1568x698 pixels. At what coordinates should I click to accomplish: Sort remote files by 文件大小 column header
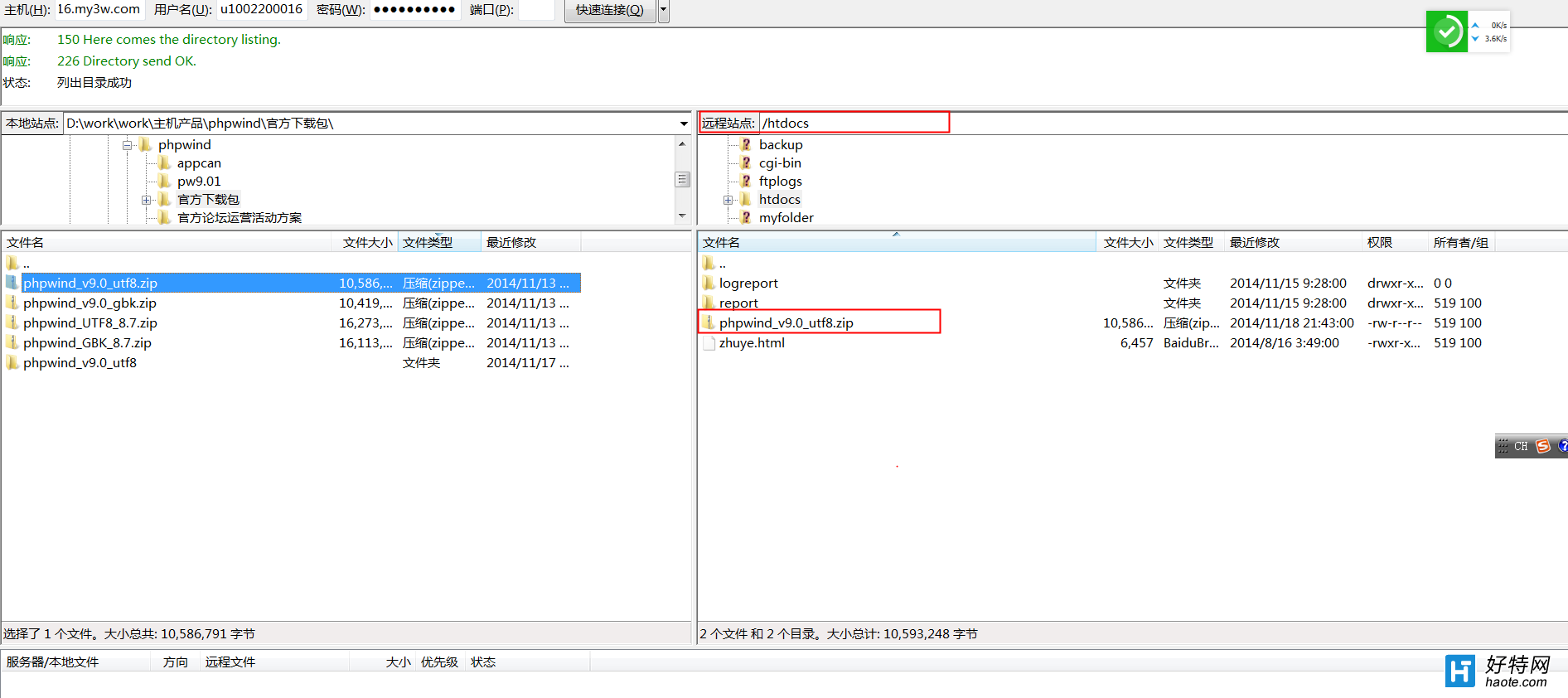pyautogui.click(x=1127, y=243)
